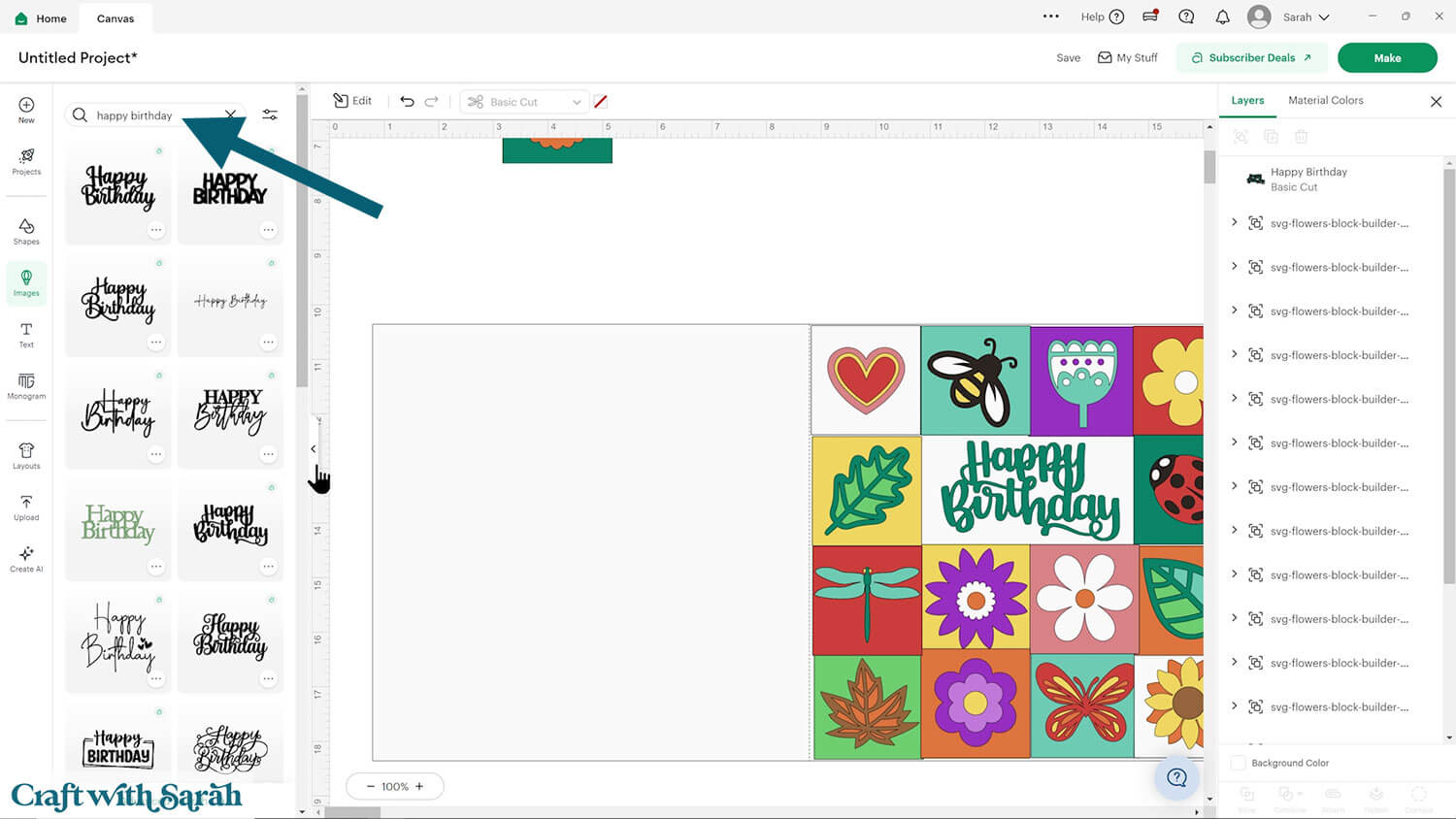The height and width of the screenshot is (819, 1456).
Task: Launch the Create AI tool
Action: tap(26, 559)
